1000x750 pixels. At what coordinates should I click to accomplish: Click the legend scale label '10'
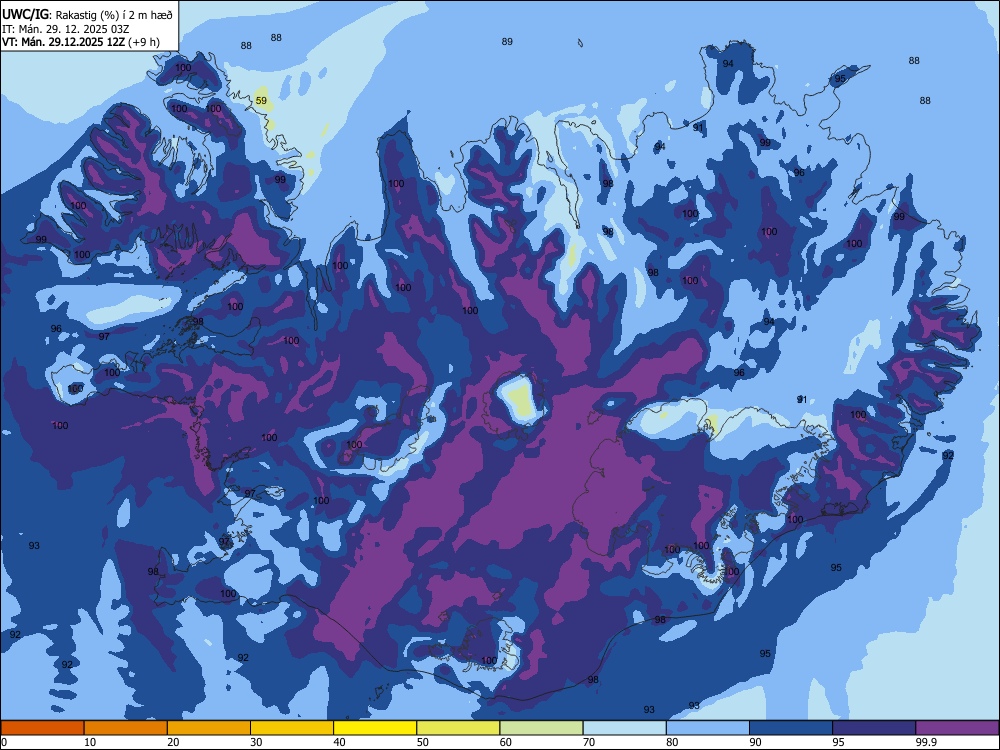click(90, 742)
